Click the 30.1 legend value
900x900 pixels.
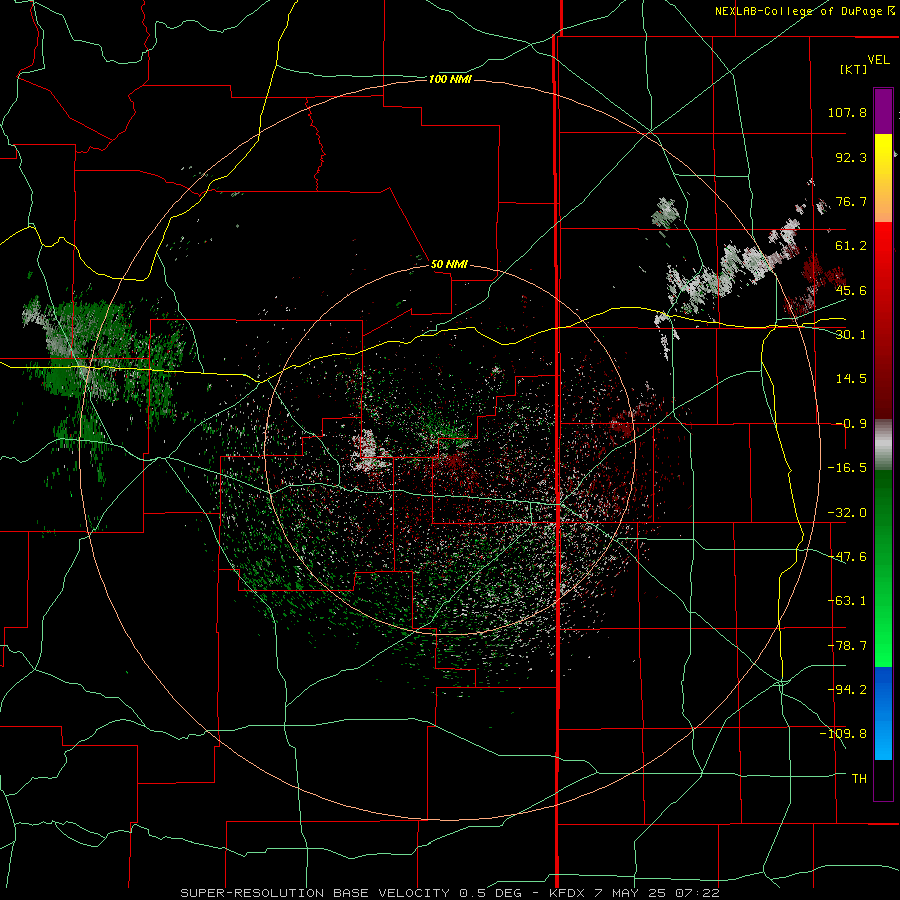click(851, 335)
